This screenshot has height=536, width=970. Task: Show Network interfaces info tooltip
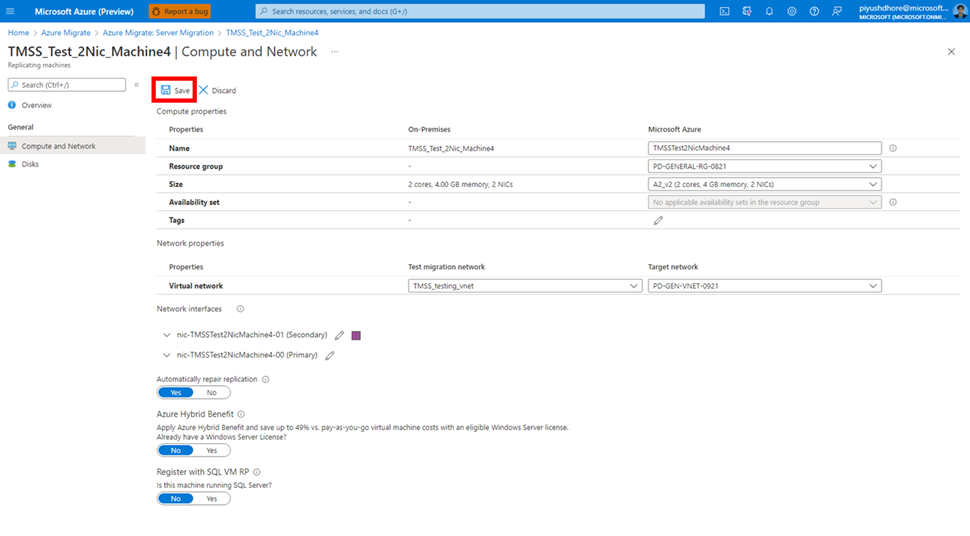240,309
